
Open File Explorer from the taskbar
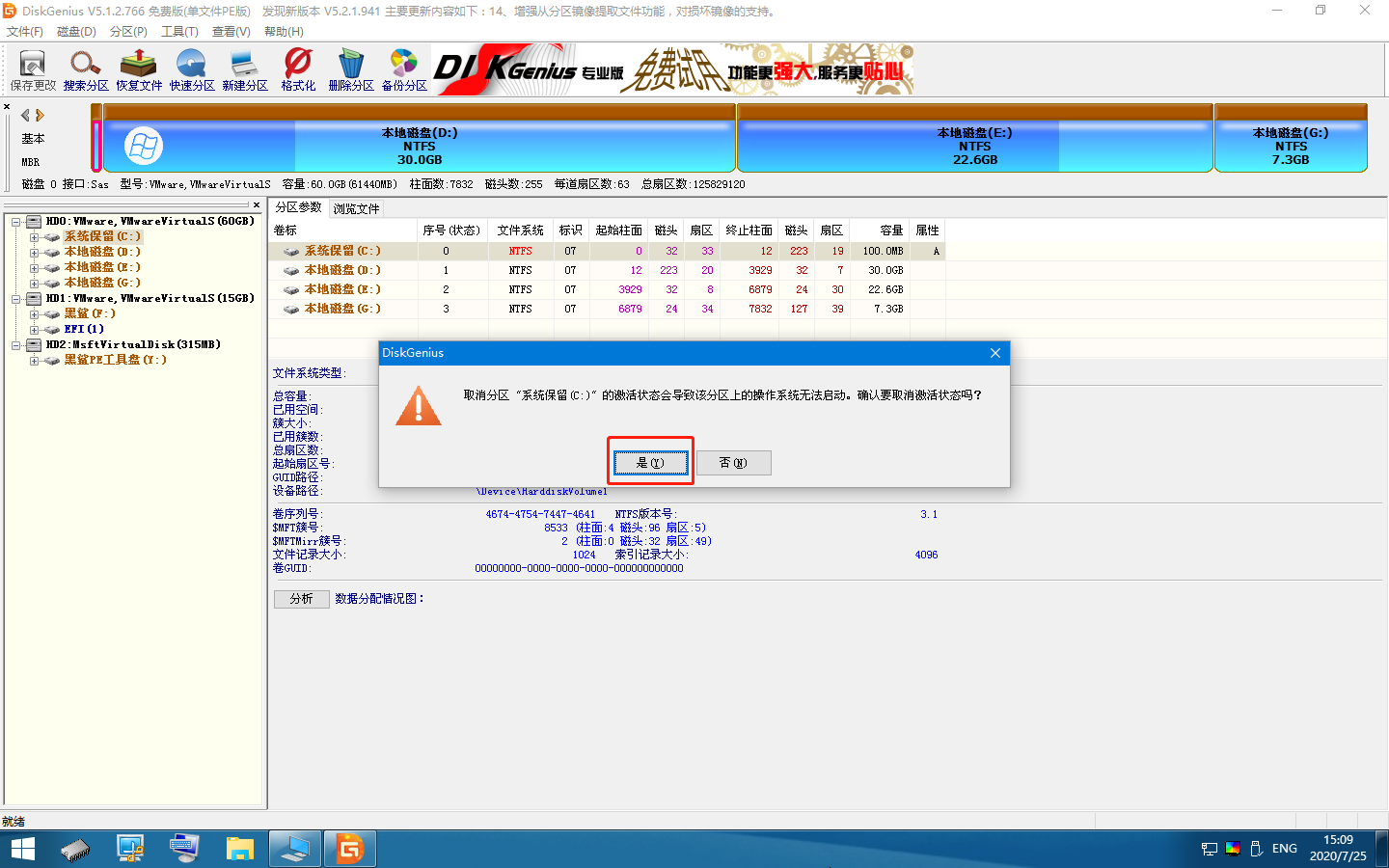[239, 850]
